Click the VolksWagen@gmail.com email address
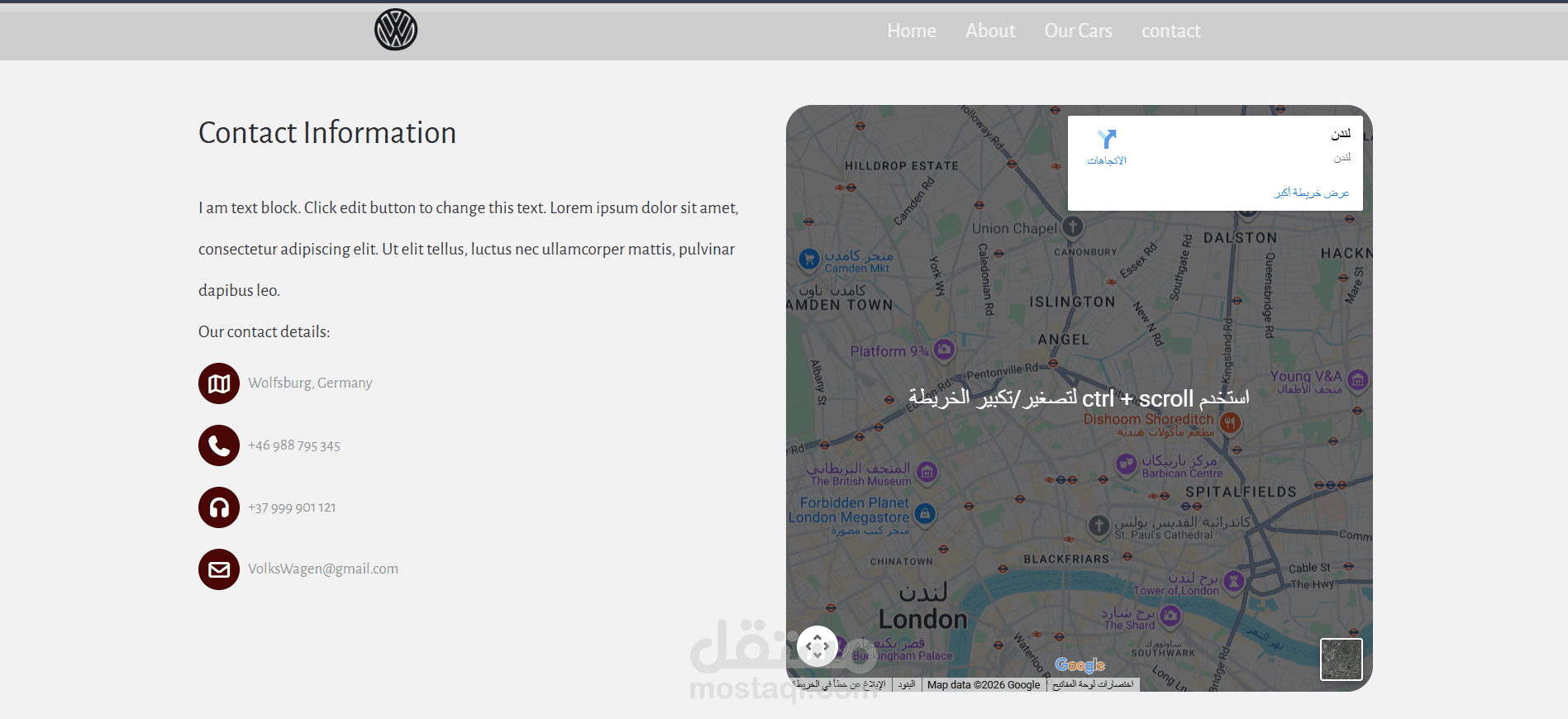 323,569
